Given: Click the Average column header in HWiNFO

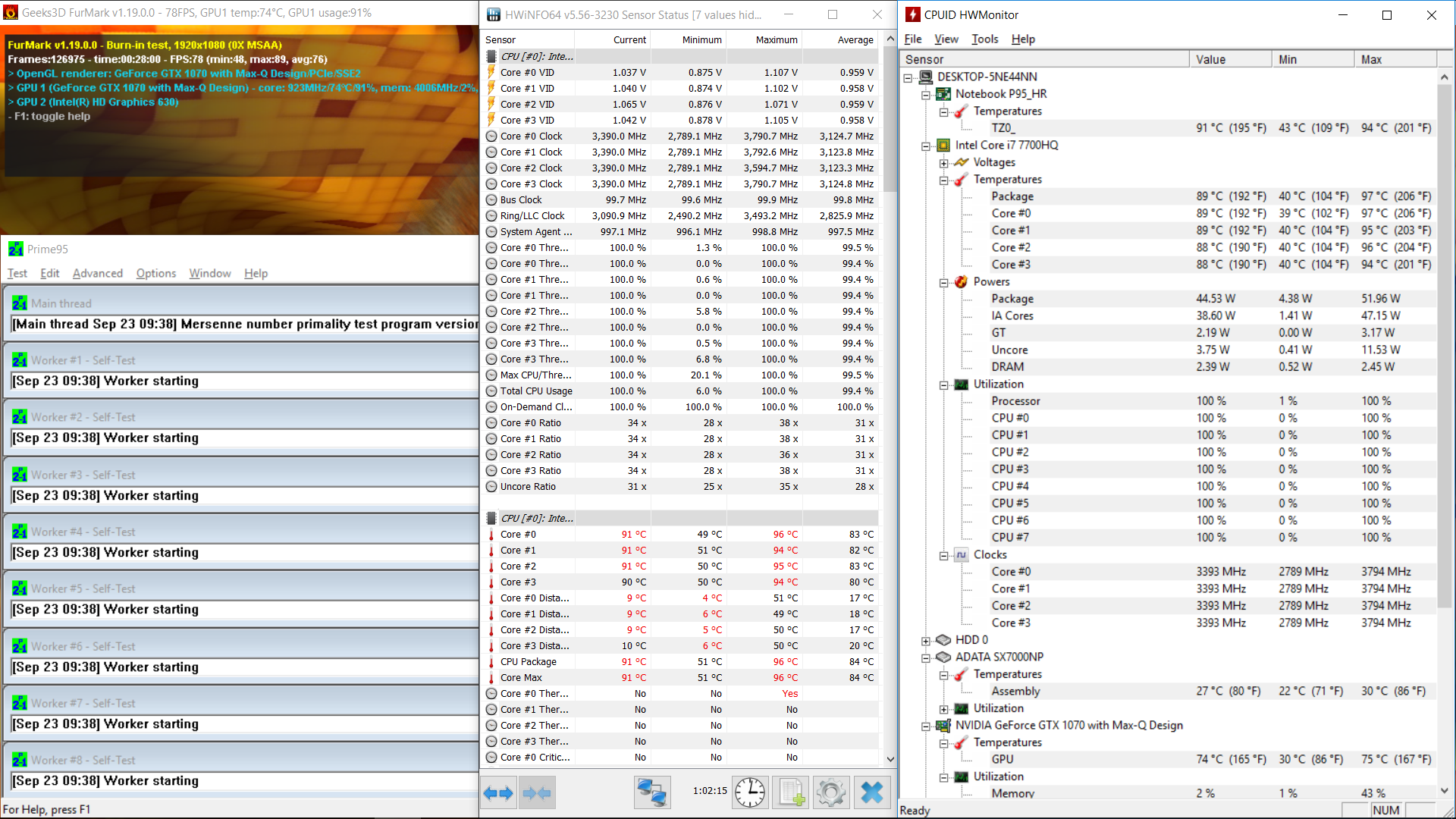Looking at the screenshot, I should tap(840, 40).
